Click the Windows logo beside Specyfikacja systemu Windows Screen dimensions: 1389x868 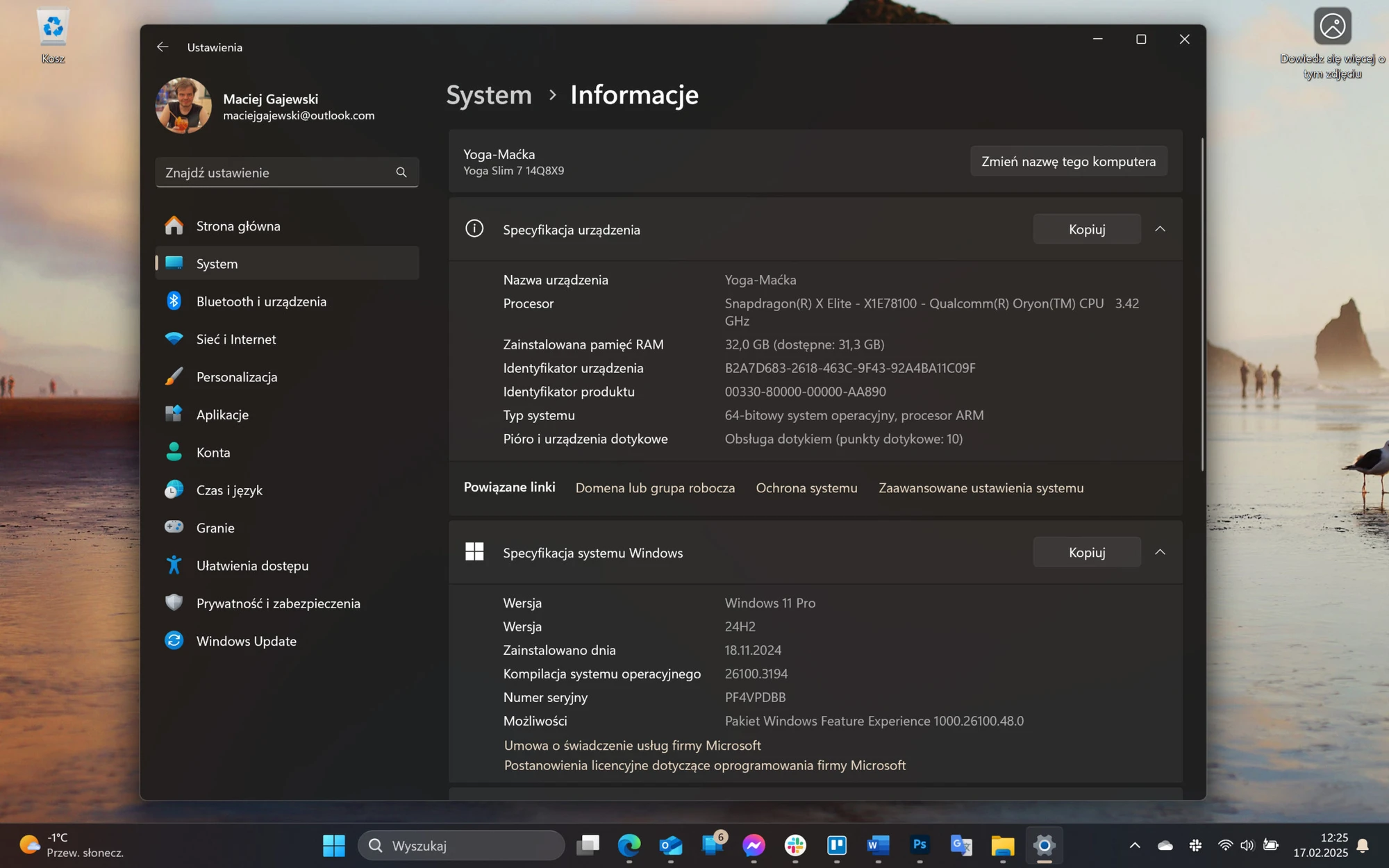point(474,552)
